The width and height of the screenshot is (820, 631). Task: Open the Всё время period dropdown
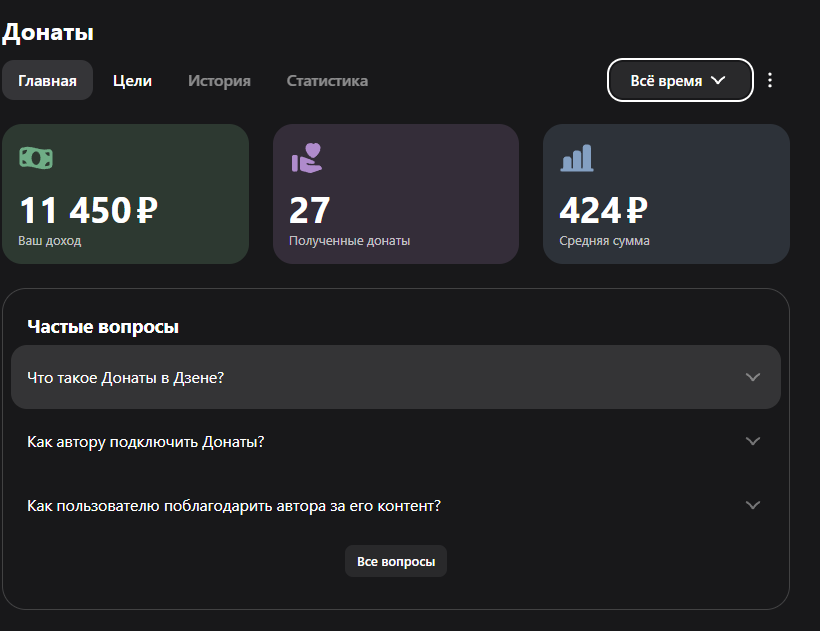680,80
